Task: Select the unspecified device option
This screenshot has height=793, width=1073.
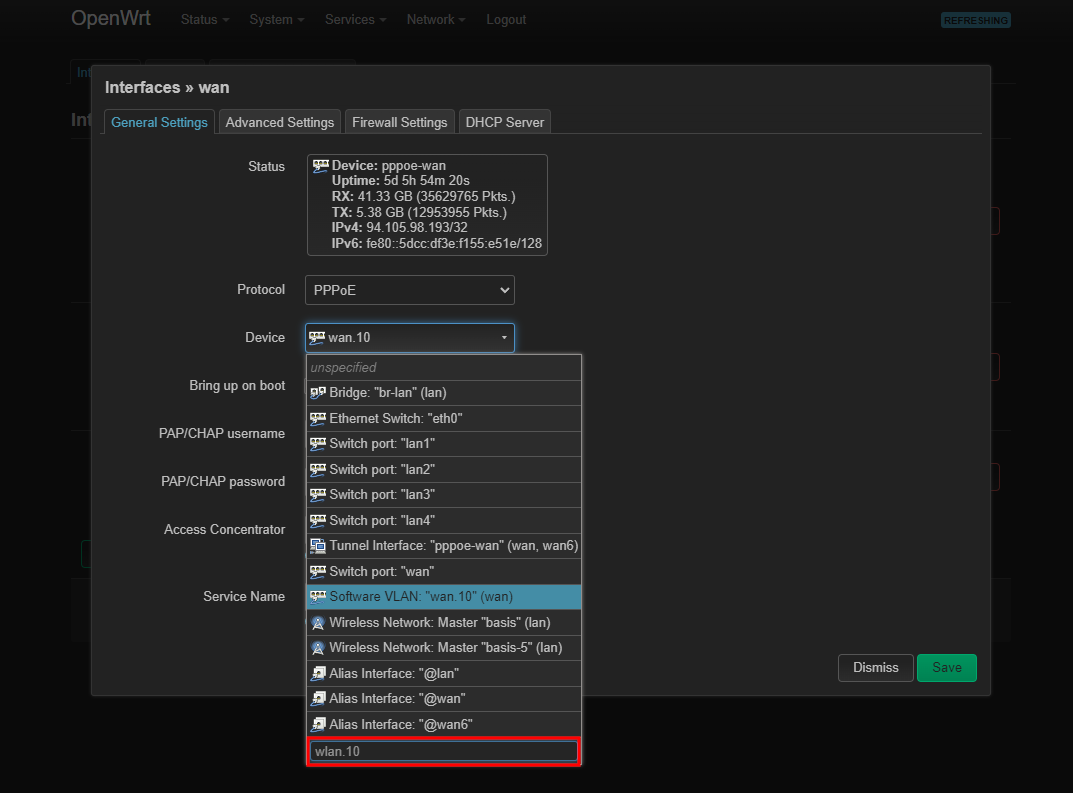Action: point(443,368)
